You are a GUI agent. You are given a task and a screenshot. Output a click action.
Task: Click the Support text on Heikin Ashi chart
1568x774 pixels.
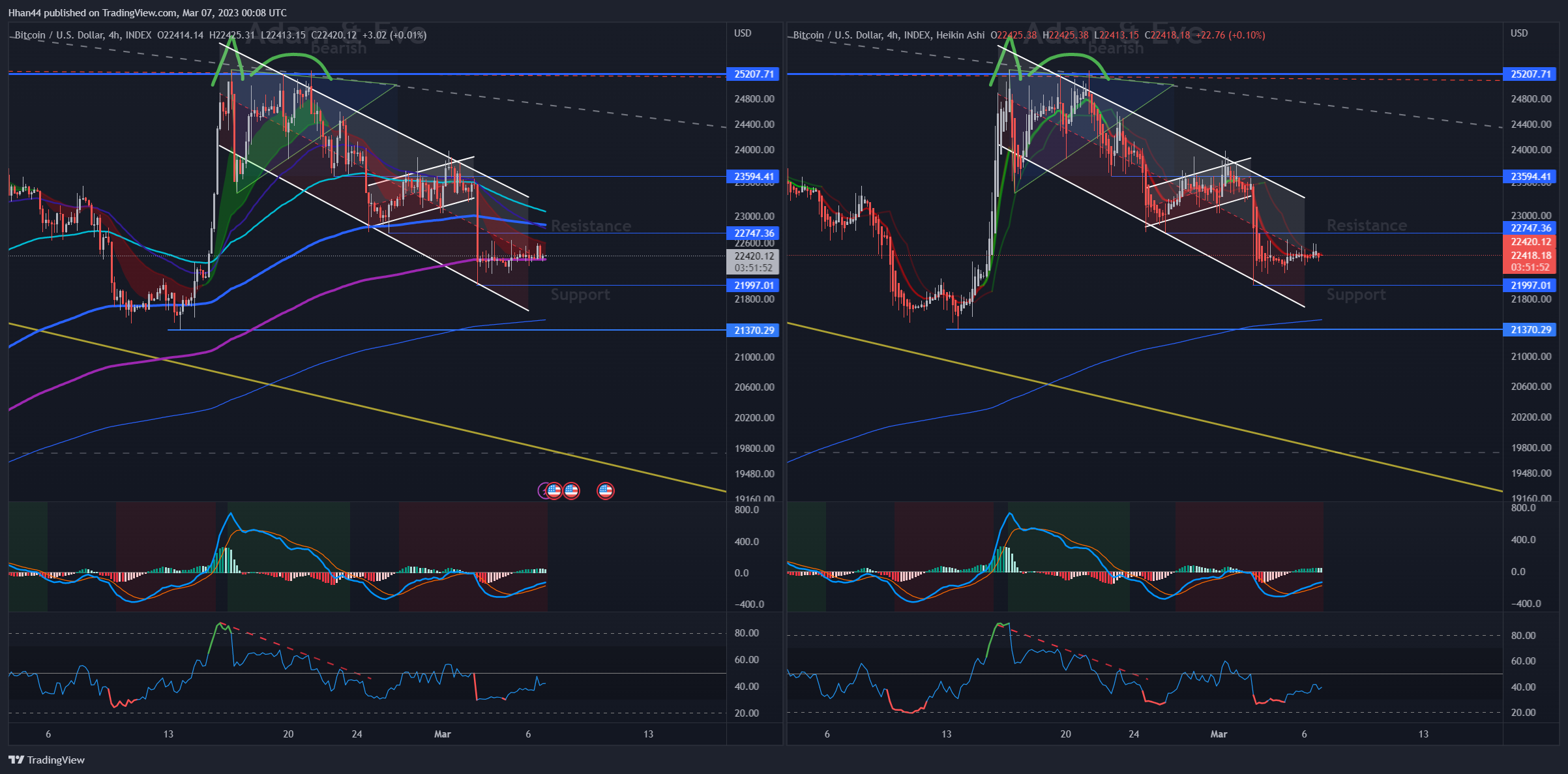1356,295
